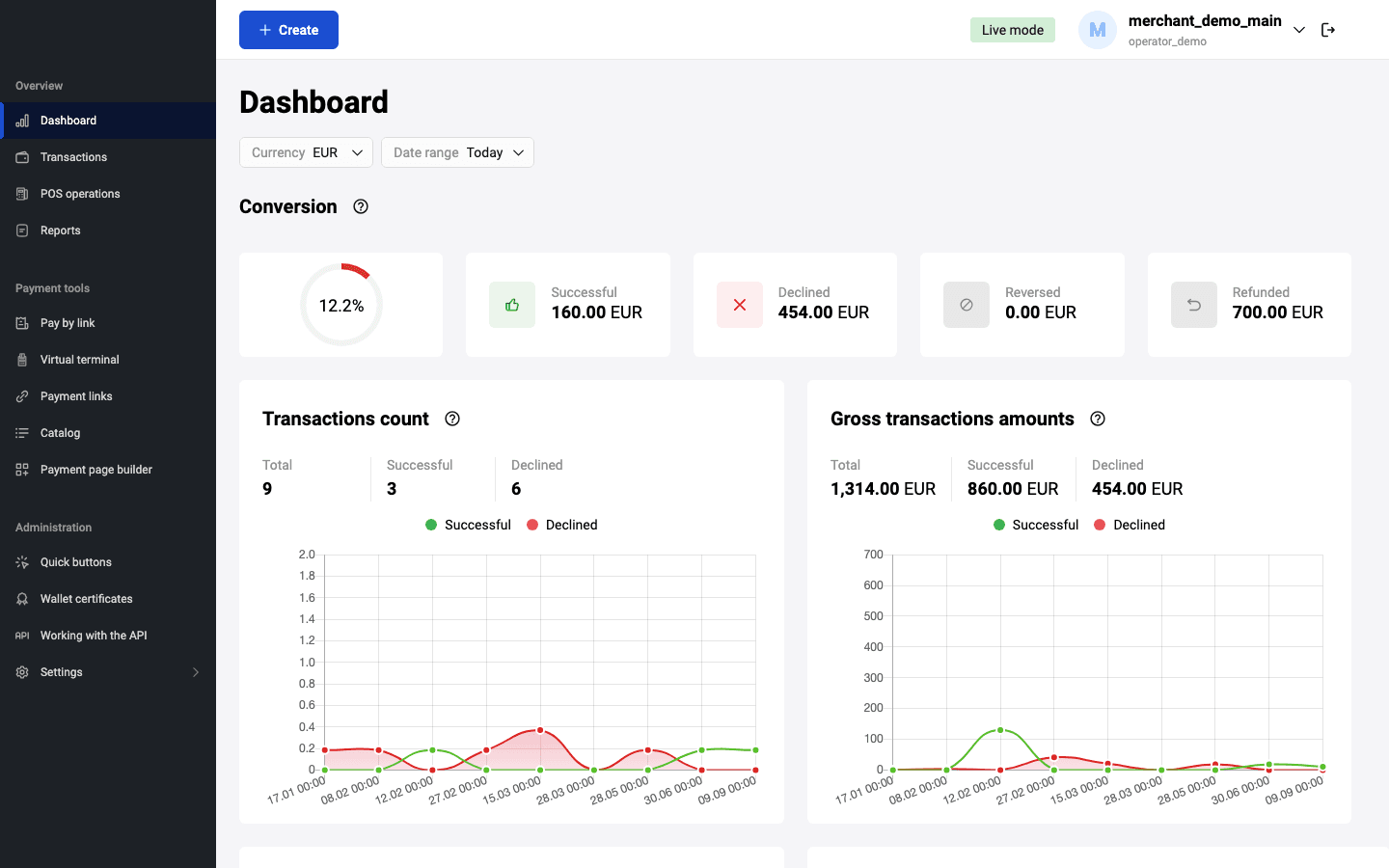Click help icon beside Transactions count
Screen dimensions: 1389x868
click(452, 419)
